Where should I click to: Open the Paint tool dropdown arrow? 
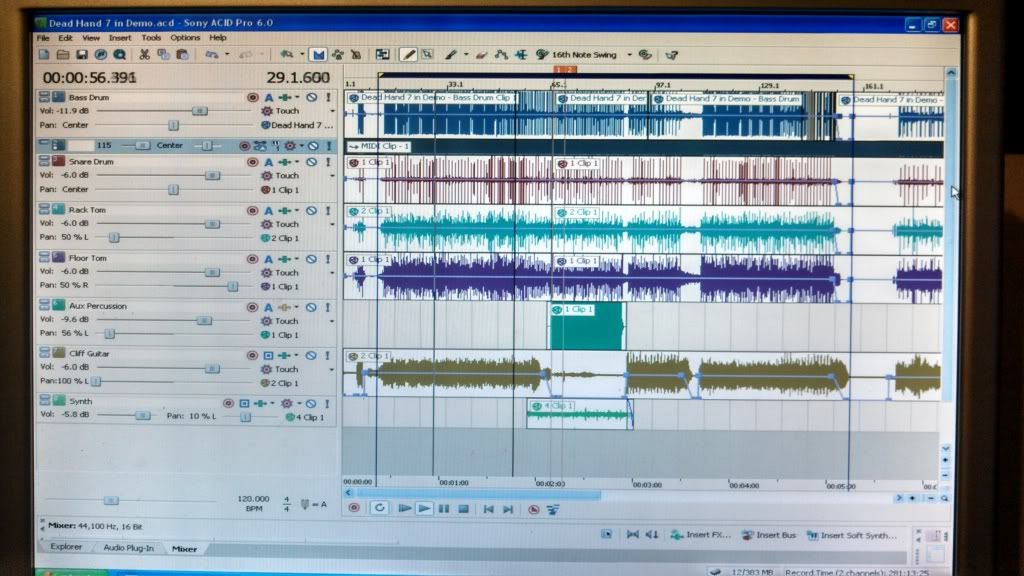[466, 55]
